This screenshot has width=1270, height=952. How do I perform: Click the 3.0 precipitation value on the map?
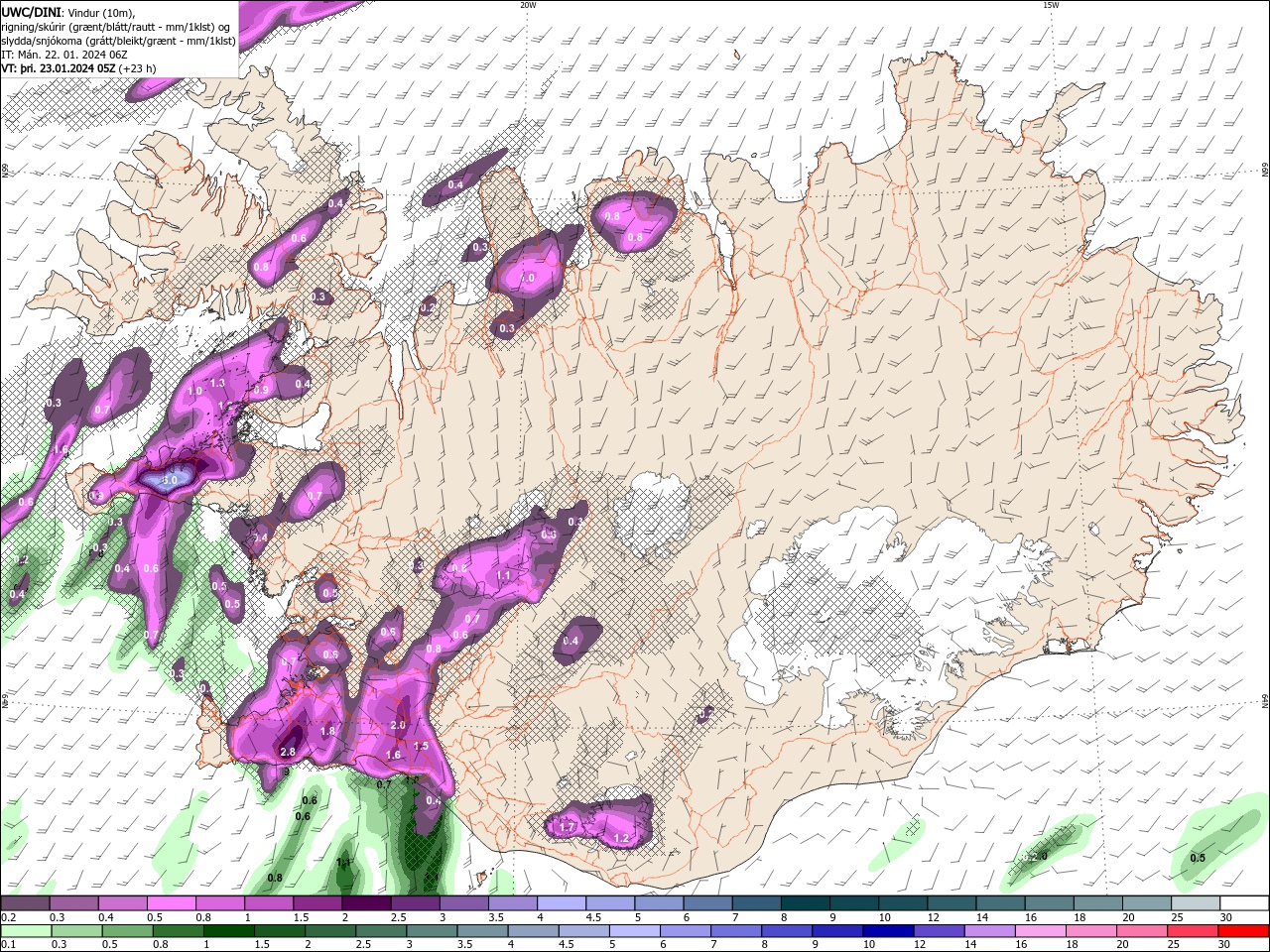click(170, 480)
